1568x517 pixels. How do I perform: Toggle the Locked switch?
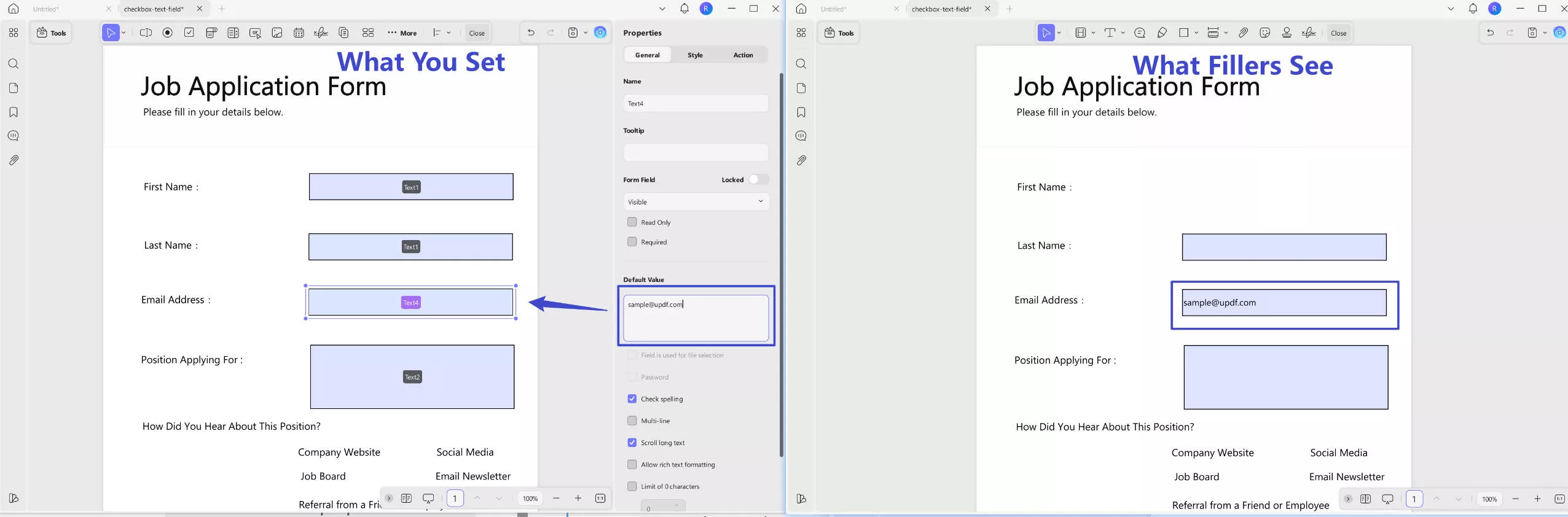[758, 179]
